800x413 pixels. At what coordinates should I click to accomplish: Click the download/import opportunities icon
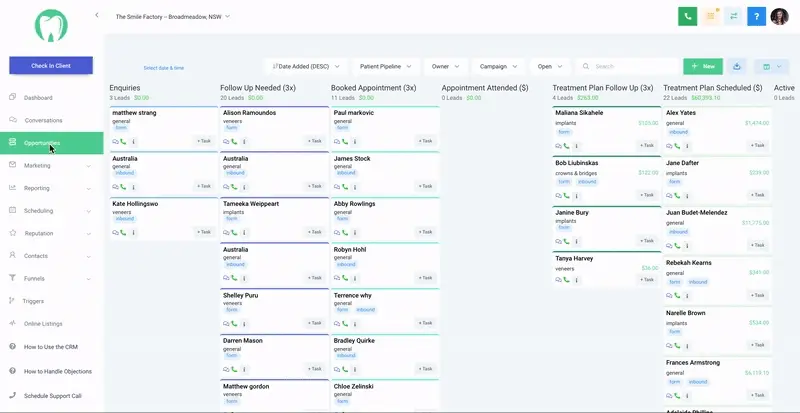(736, 66)
